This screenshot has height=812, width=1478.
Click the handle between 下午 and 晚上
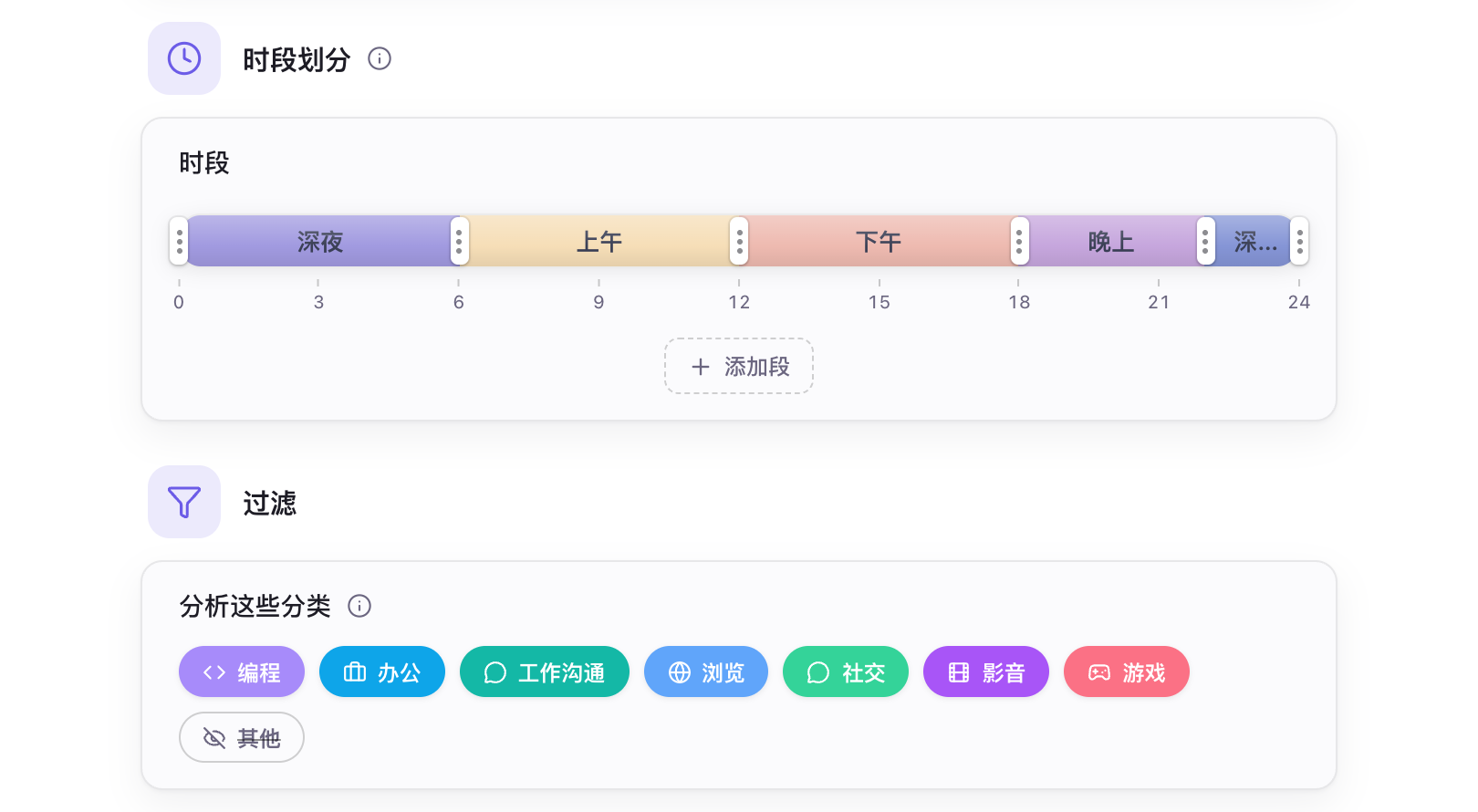pos(1019,241)
